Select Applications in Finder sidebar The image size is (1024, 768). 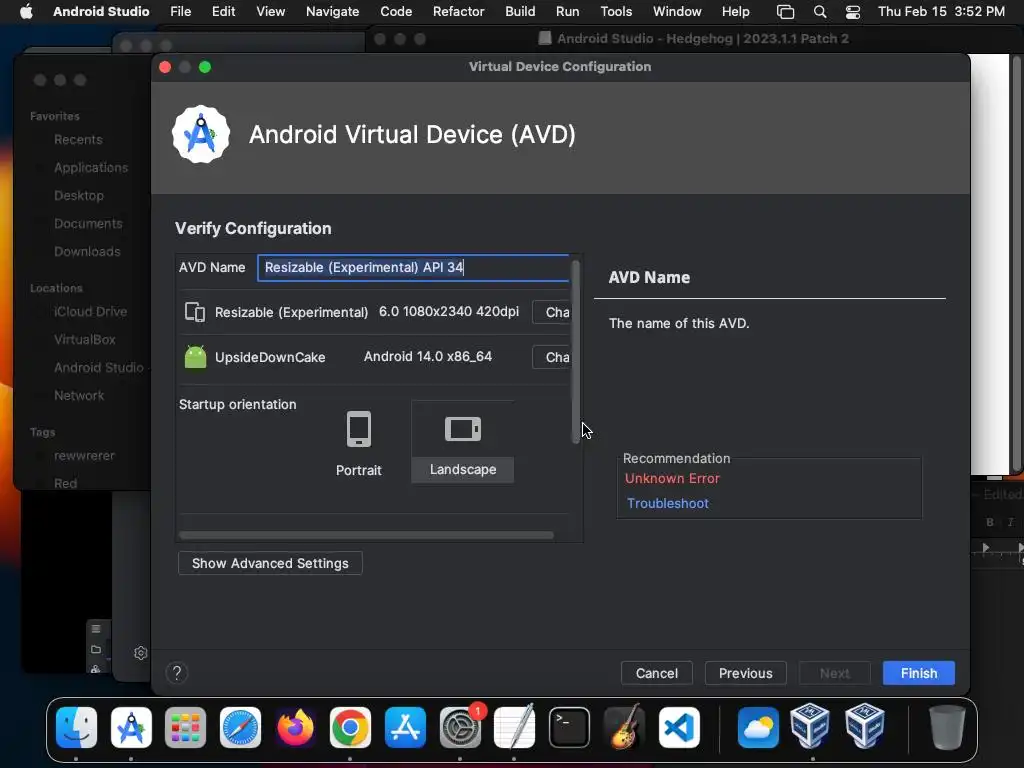[91, 167]
